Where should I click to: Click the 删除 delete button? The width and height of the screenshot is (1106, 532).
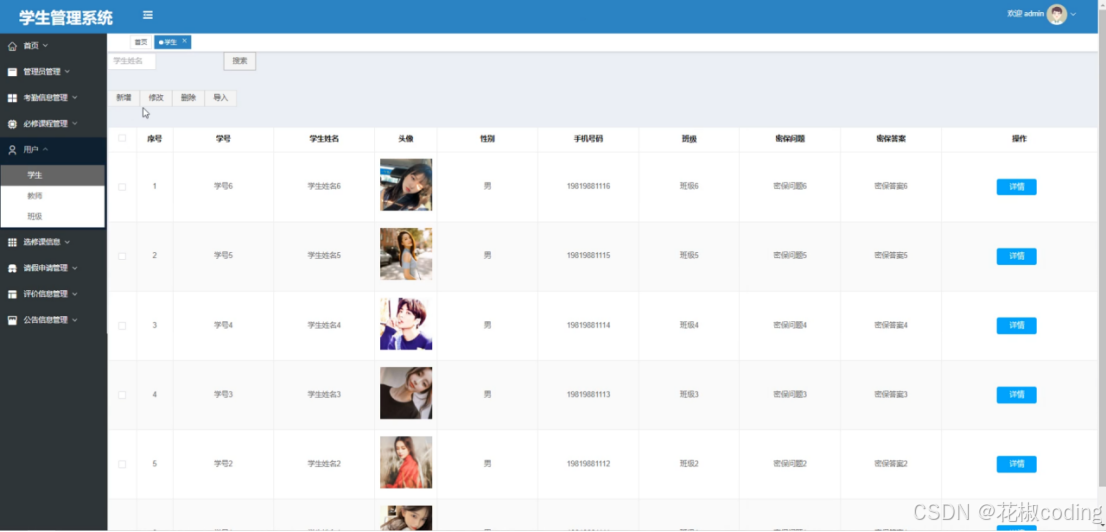pos(188,98)
